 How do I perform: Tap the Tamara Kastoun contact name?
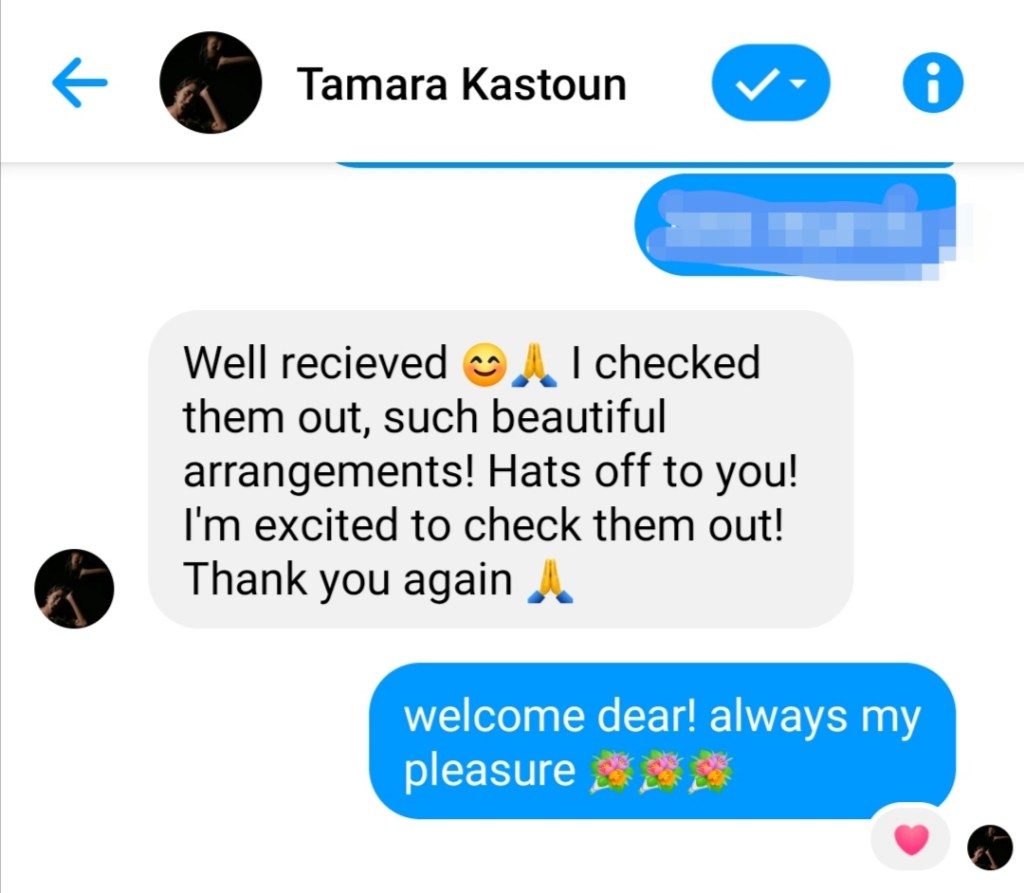(x=462, y=84)
